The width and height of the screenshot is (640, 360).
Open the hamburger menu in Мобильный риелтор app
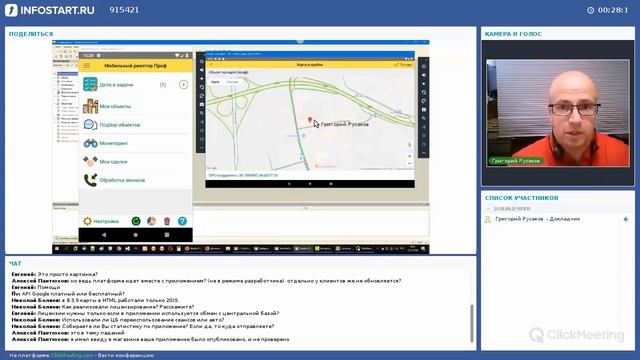point(87,66)
